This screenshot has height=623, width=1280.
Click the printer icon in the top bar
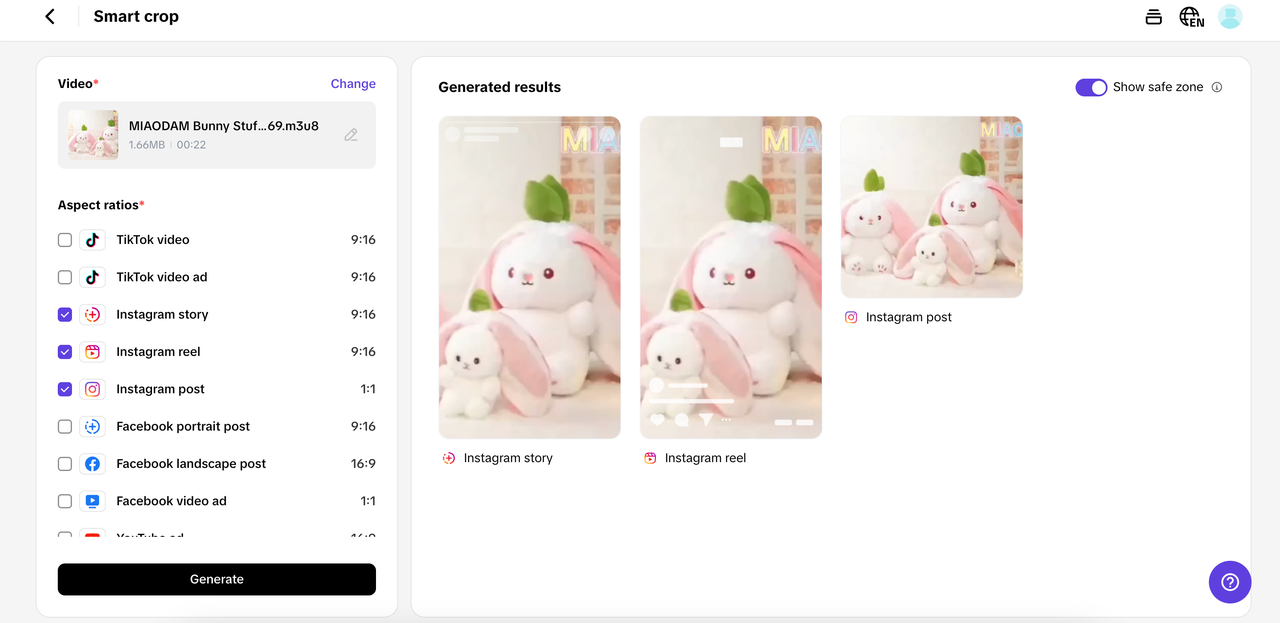1153,16
